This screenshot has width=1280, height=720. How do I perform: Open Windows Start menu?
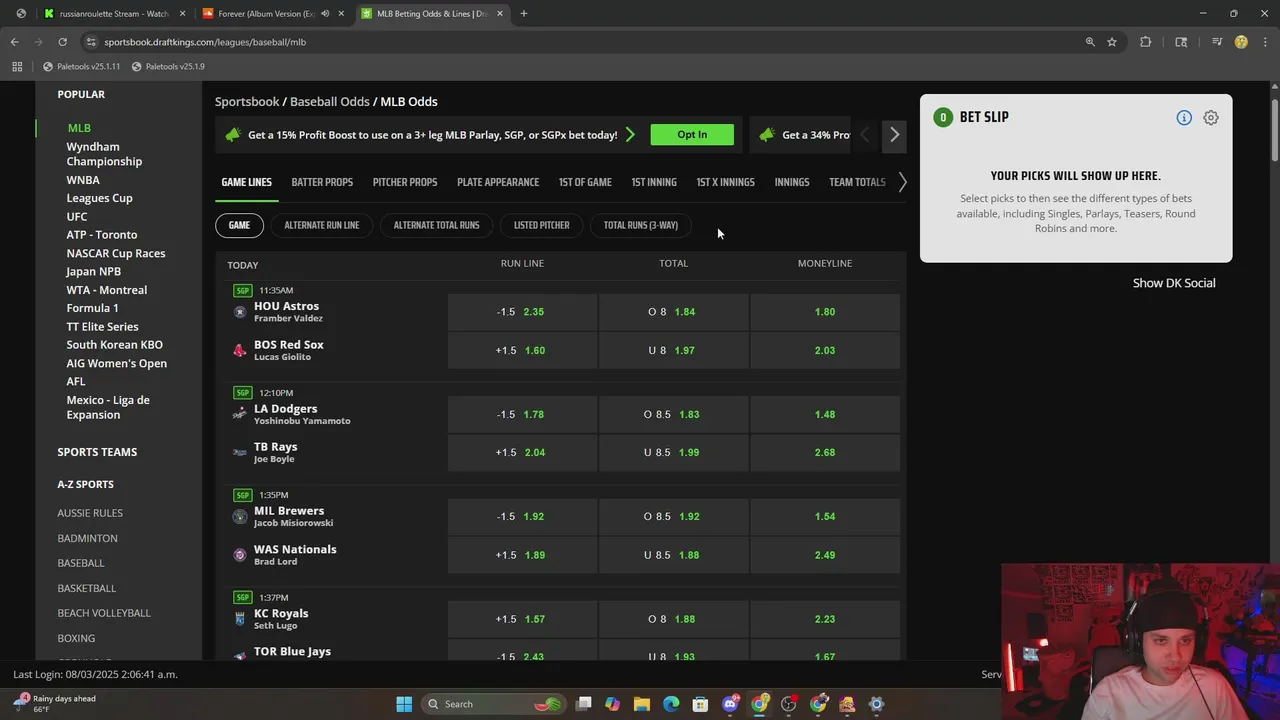point(404,704)
